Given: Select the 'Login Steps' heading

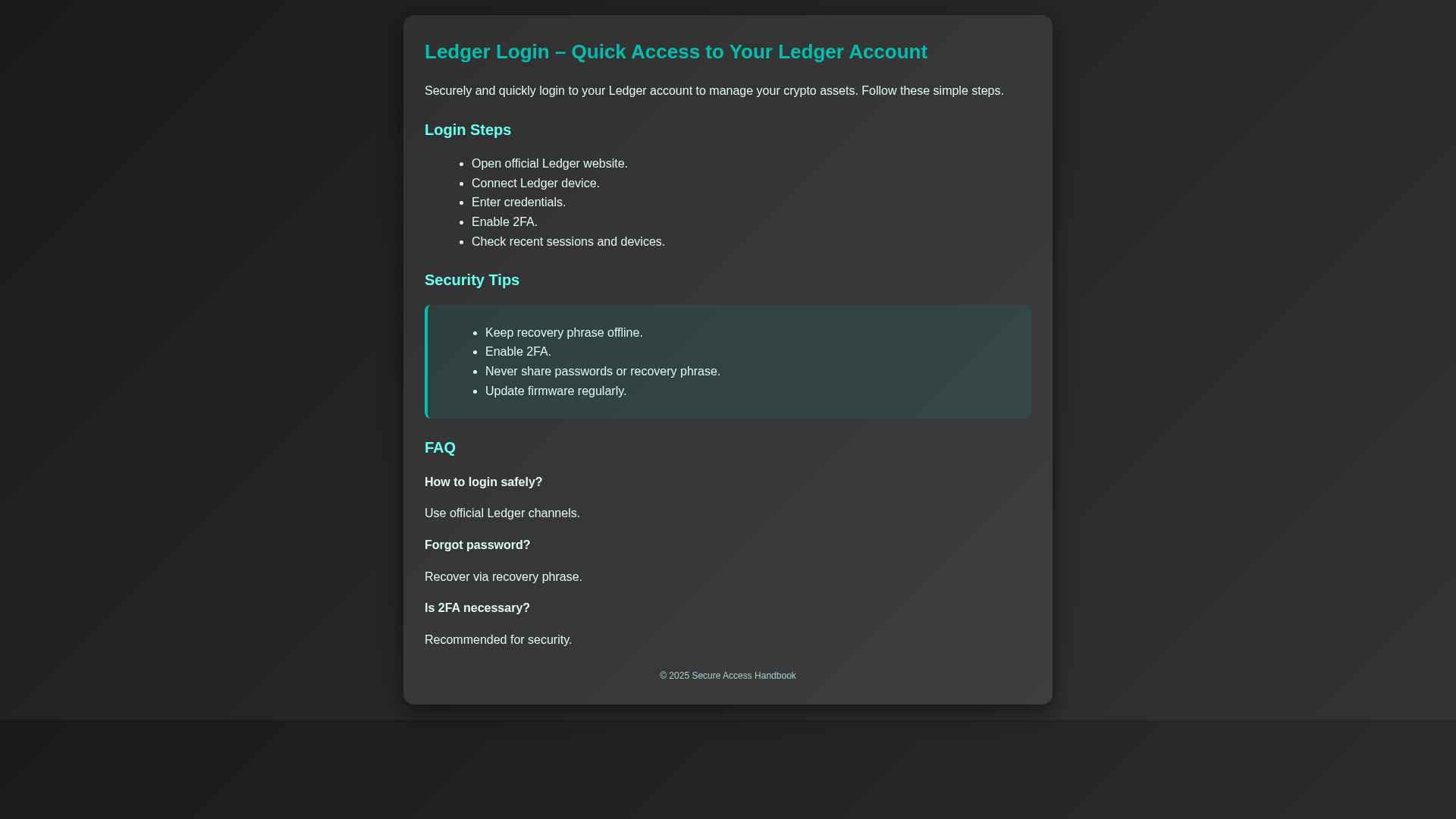Looking at the screenshot, I should point(468,130).
